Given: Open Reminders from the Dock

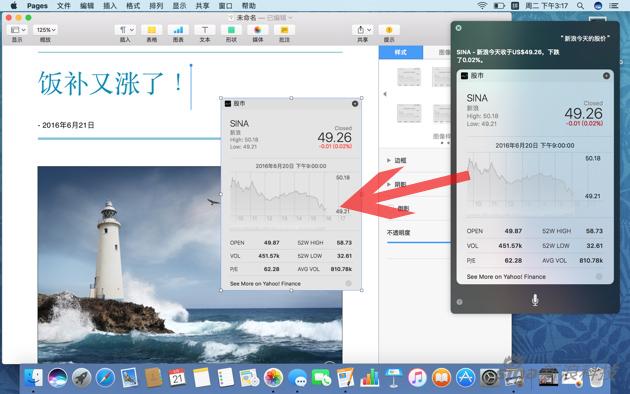Looking at the screenshot, I should [x=225, y=378].
